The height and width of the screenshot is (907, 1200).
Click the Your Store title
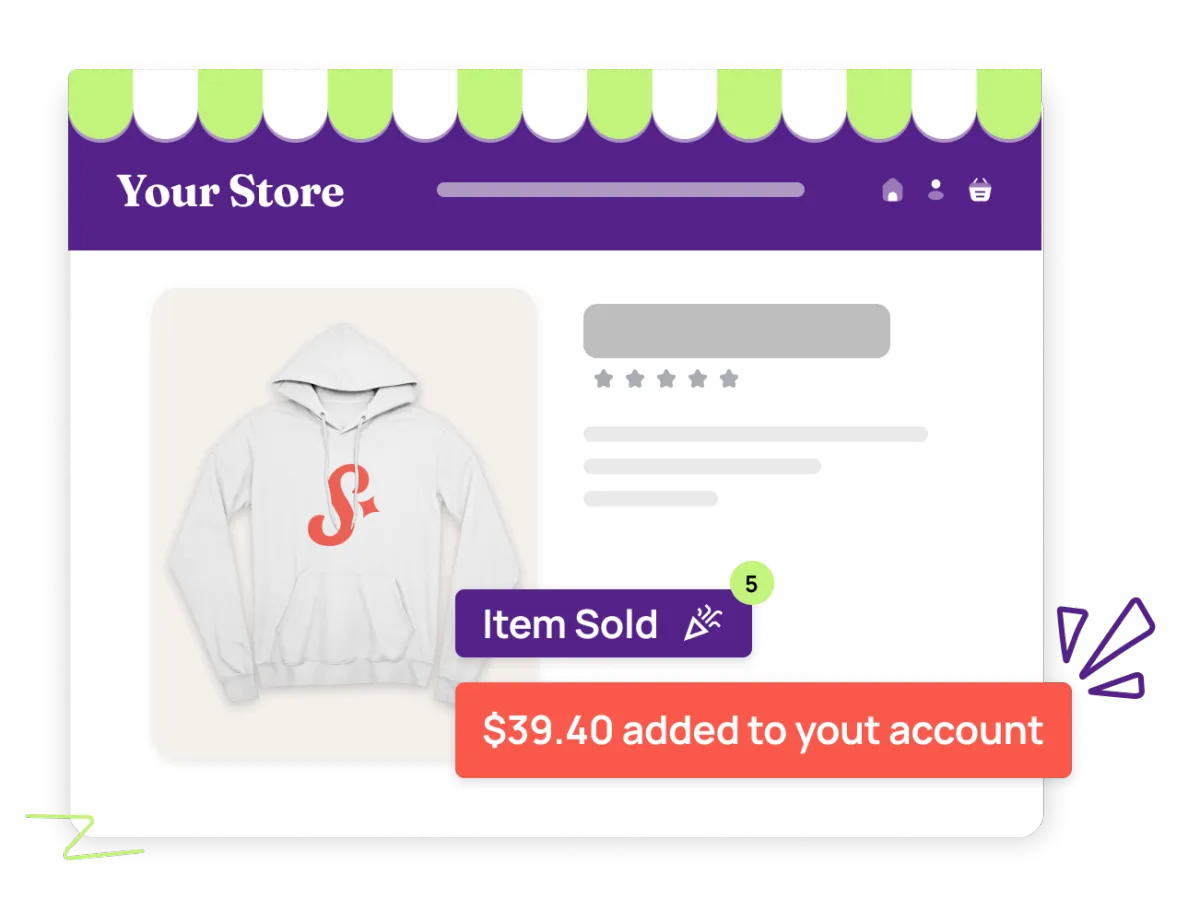pyautogui.click(x=230, y=191)
